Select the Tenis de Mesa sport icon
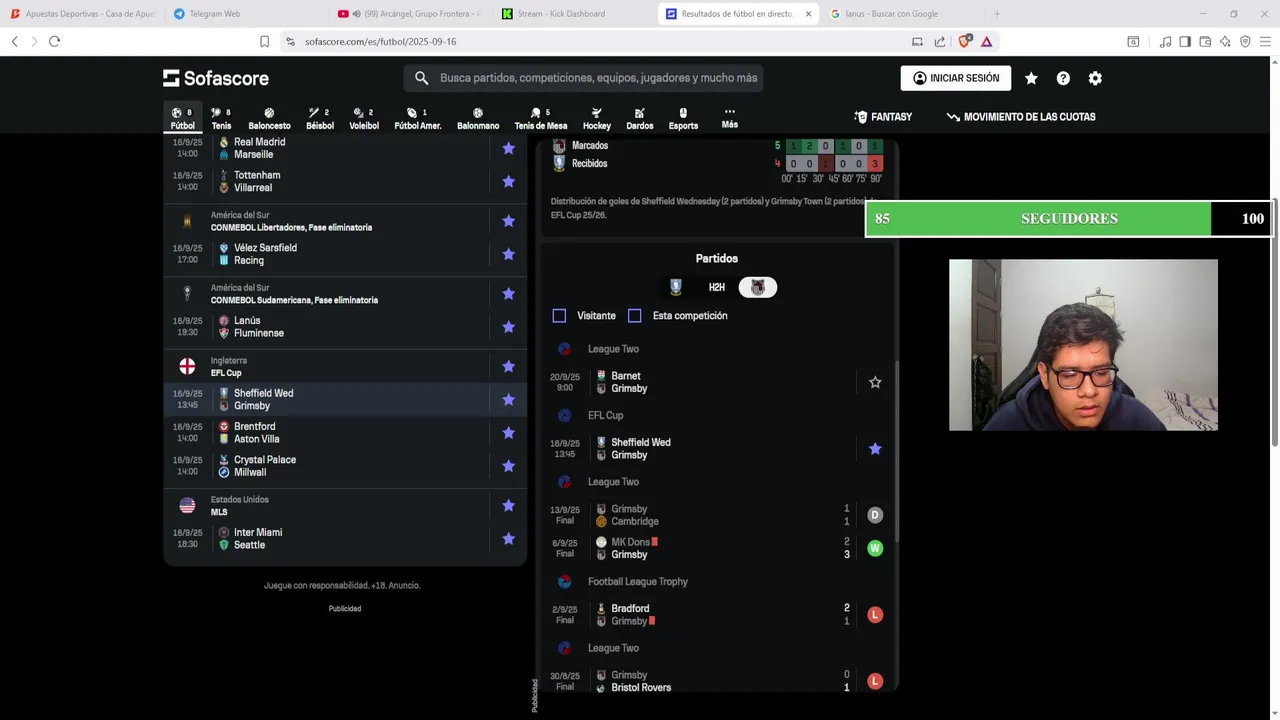Viewport: 1280px width, 720px height. (x=541, y=118)
